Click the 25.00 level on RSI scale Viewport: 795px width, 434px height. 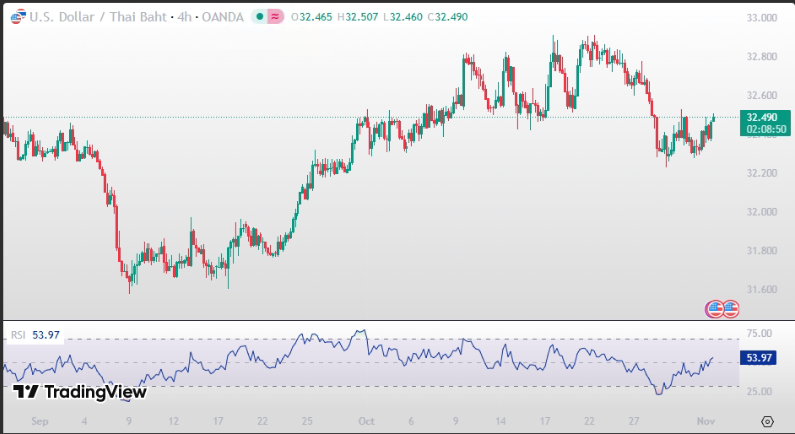tap(760, 391)
